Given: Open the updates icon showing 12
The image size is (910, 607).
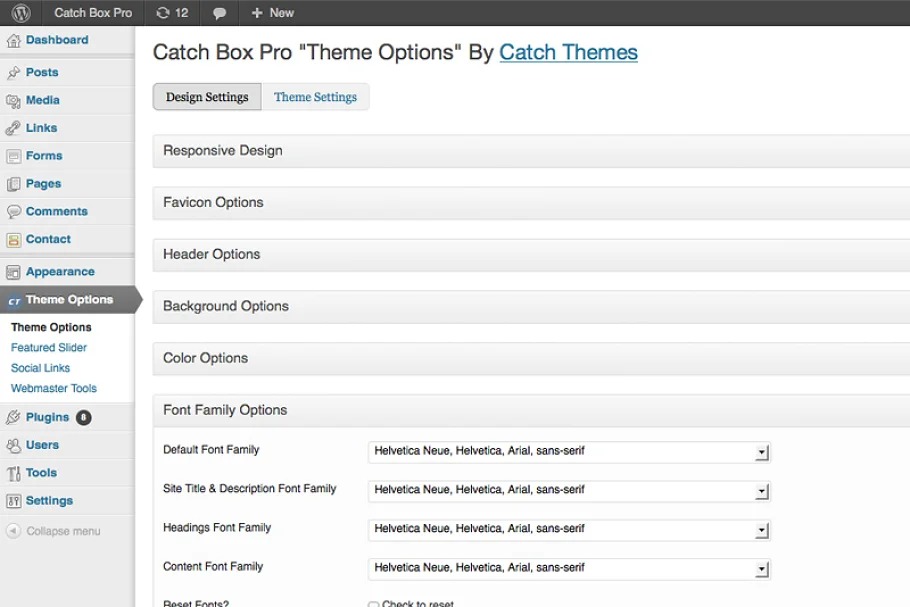Looking at the screenshot, I should pos(164,13).
